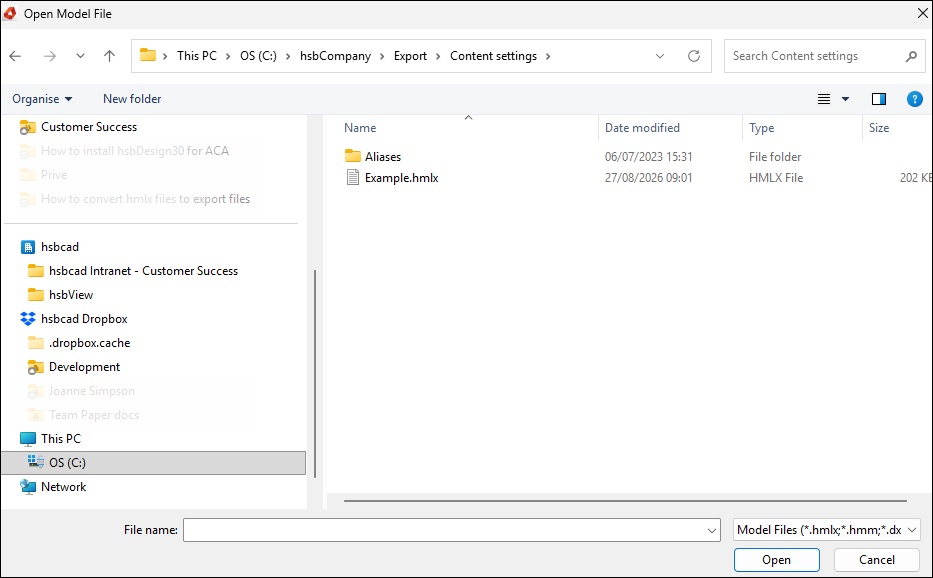Select the .dropbox.cache folder

click(x=89, y=343)
